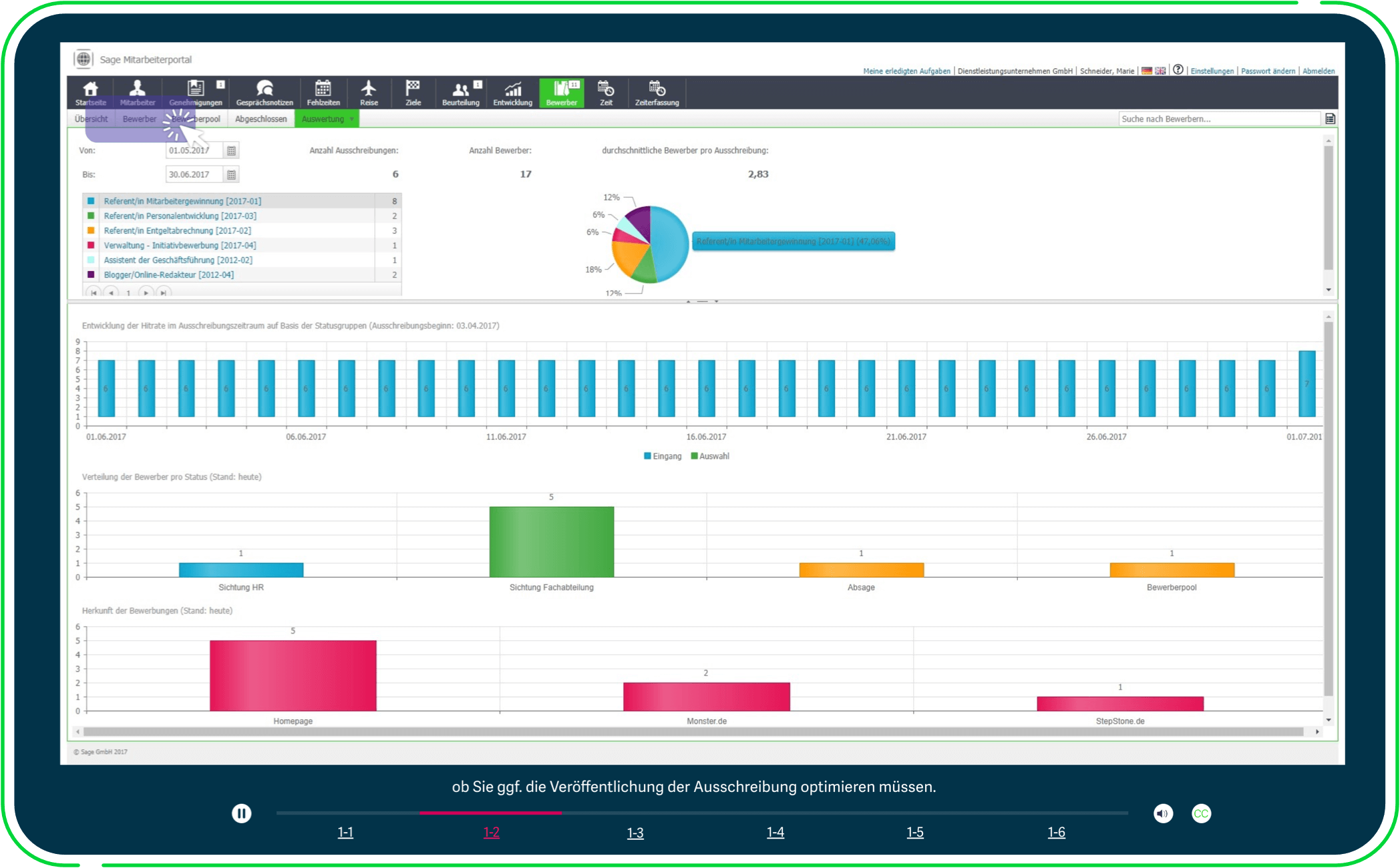Viewport: 1400px width, 868px height.
Task: Open the Einstellungen link
Action: pos(1212,71)
